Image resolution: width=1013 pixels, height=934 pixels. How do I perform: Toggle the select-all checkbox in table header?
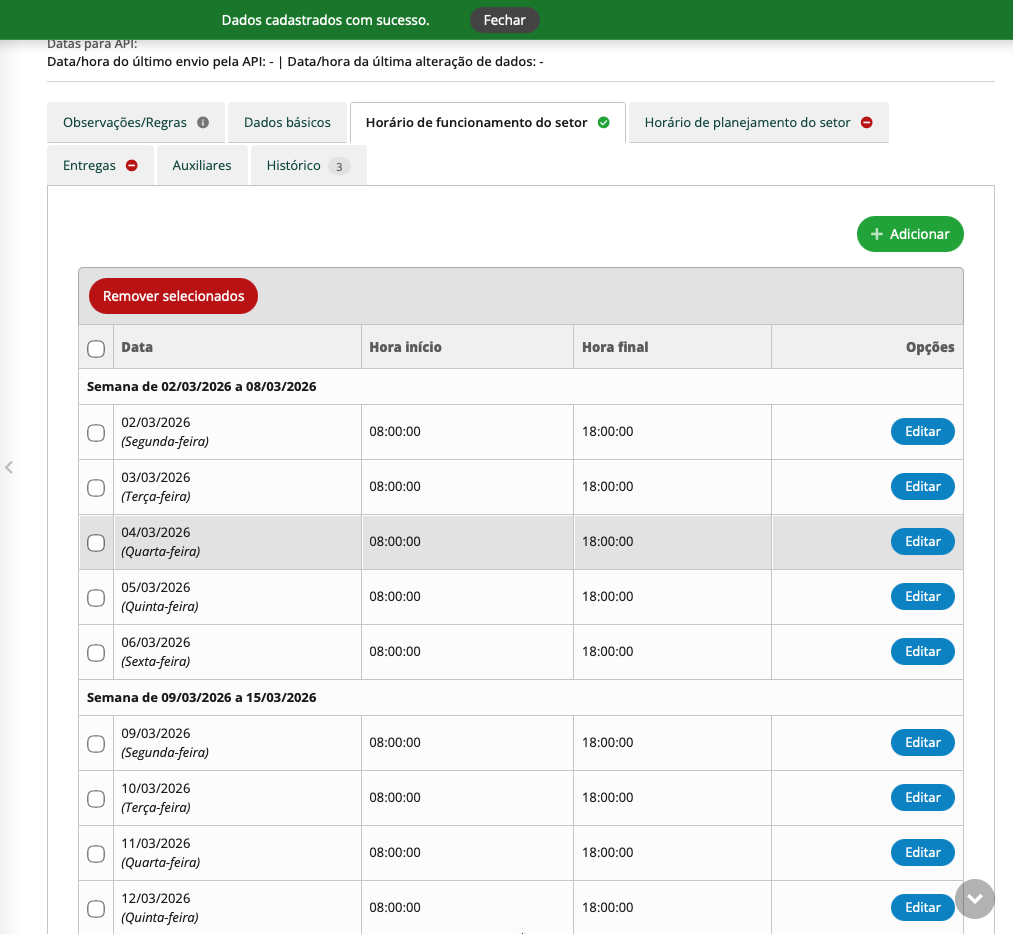point(96,348)
